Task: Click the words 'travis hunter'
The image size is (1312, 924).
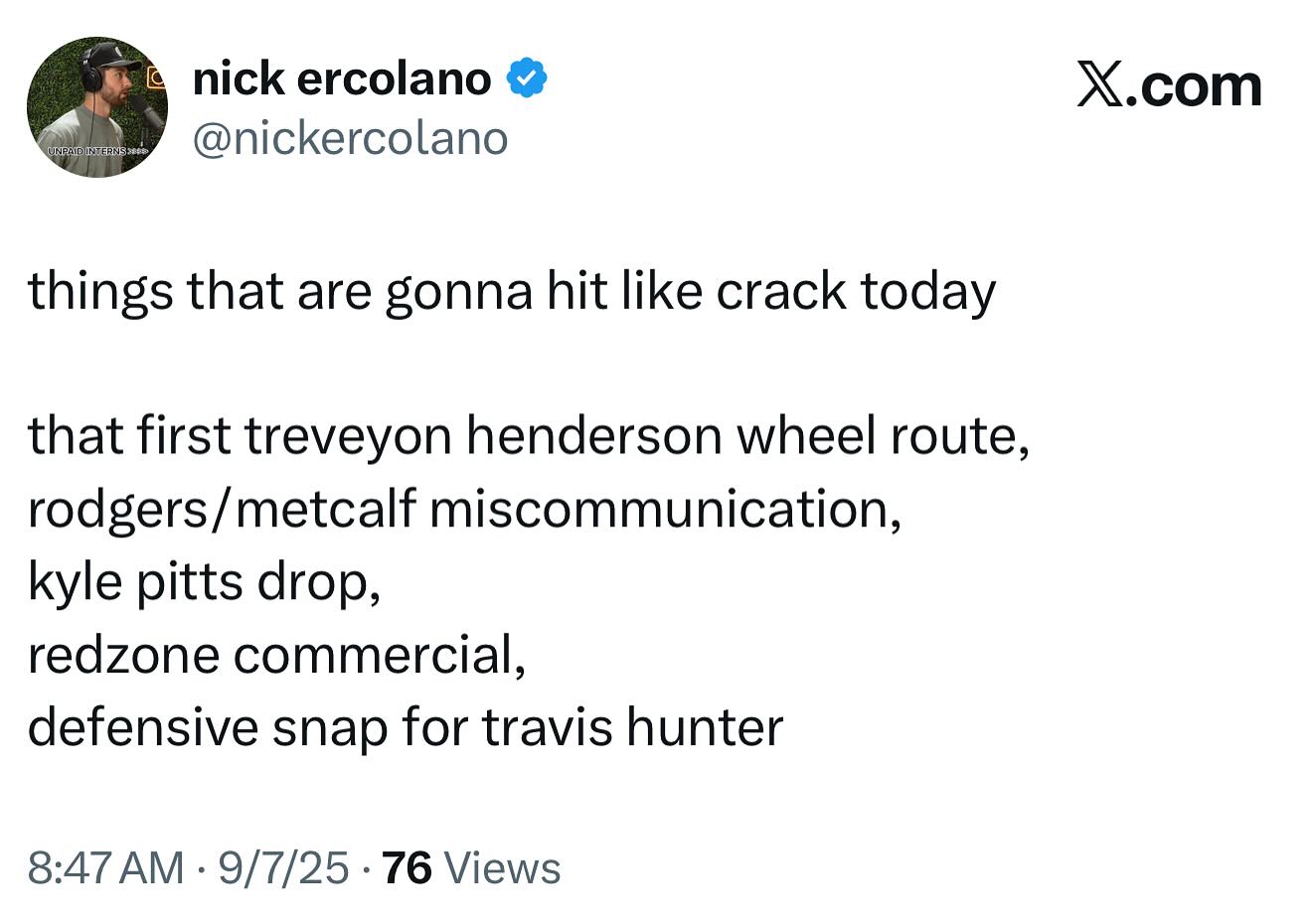Action: click(x=633, y=726)
